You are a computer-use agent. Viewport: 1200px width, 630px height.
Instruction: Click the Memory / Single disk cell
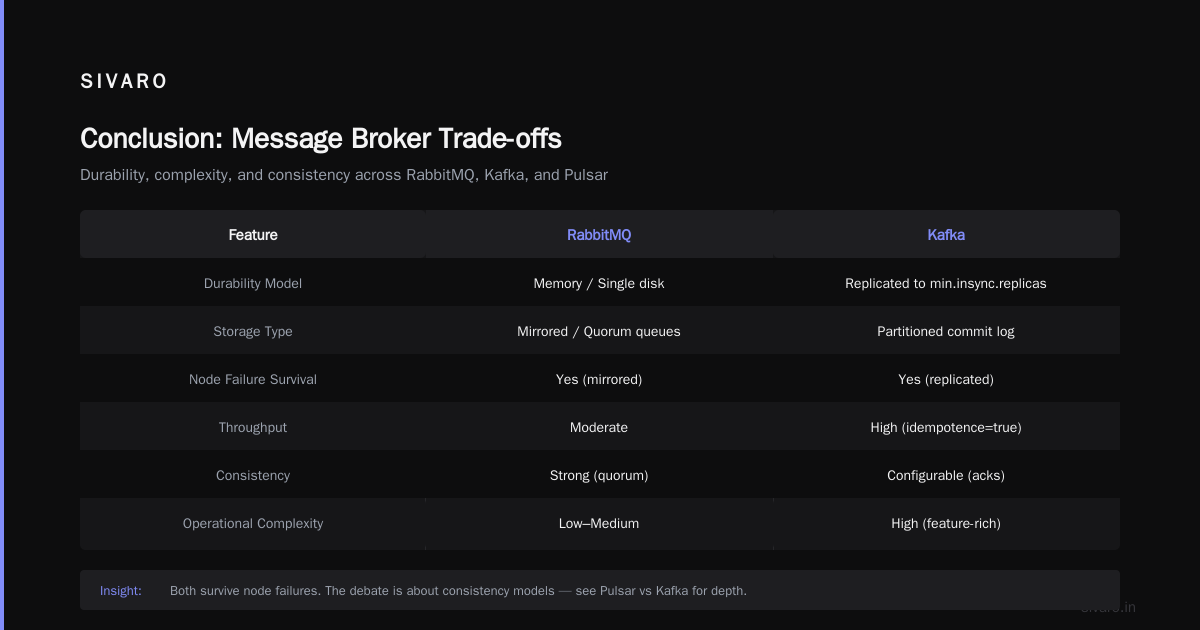(x=599, y=283)
